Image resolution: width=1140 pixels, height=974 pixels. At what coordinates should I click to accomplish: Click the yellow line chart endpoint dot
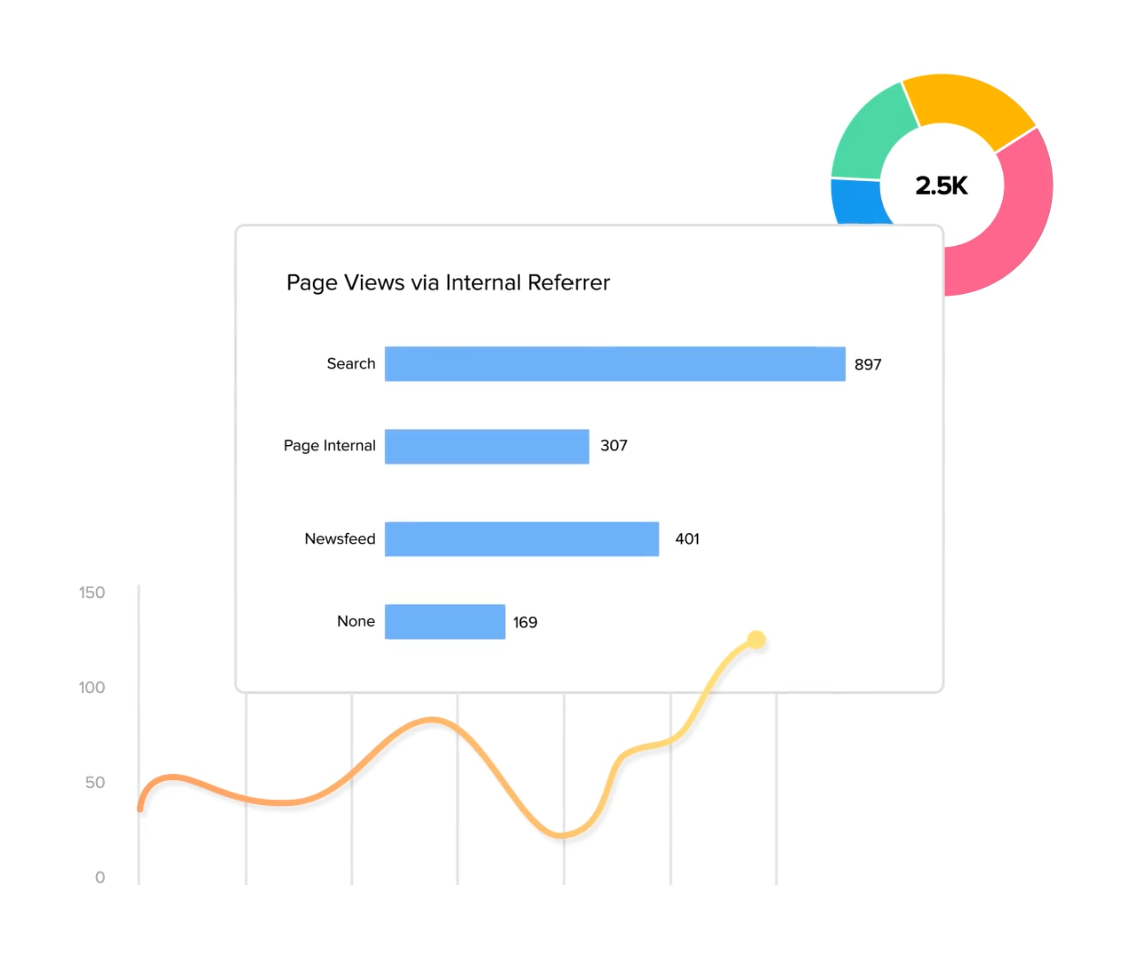pos(756,640)
